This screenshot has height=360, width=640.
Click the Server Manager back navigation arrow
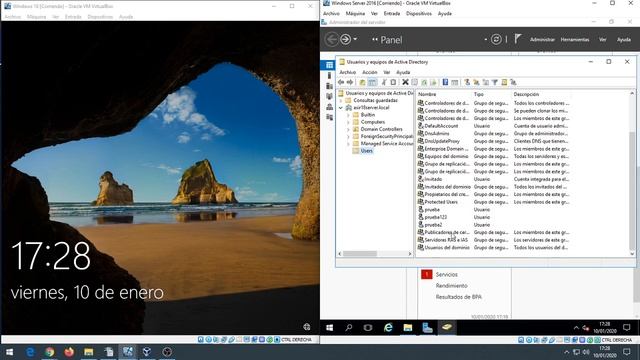click(x=331, y=39)
